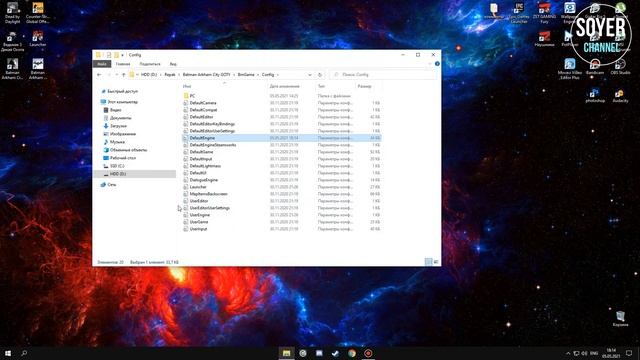Image resolution: width=640 pixels, height=360 pixels.
Task: Open the Поделиться ribbon tab
Action: [150, 64]
